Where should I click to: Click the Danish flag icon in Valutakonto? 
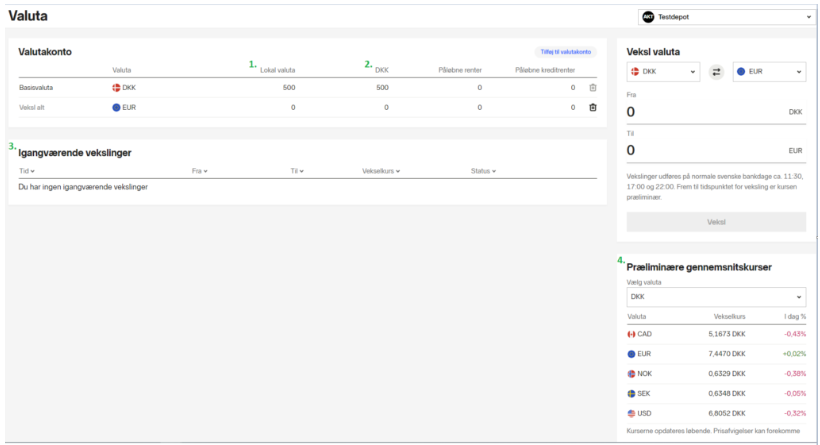(x=117, y=88)
